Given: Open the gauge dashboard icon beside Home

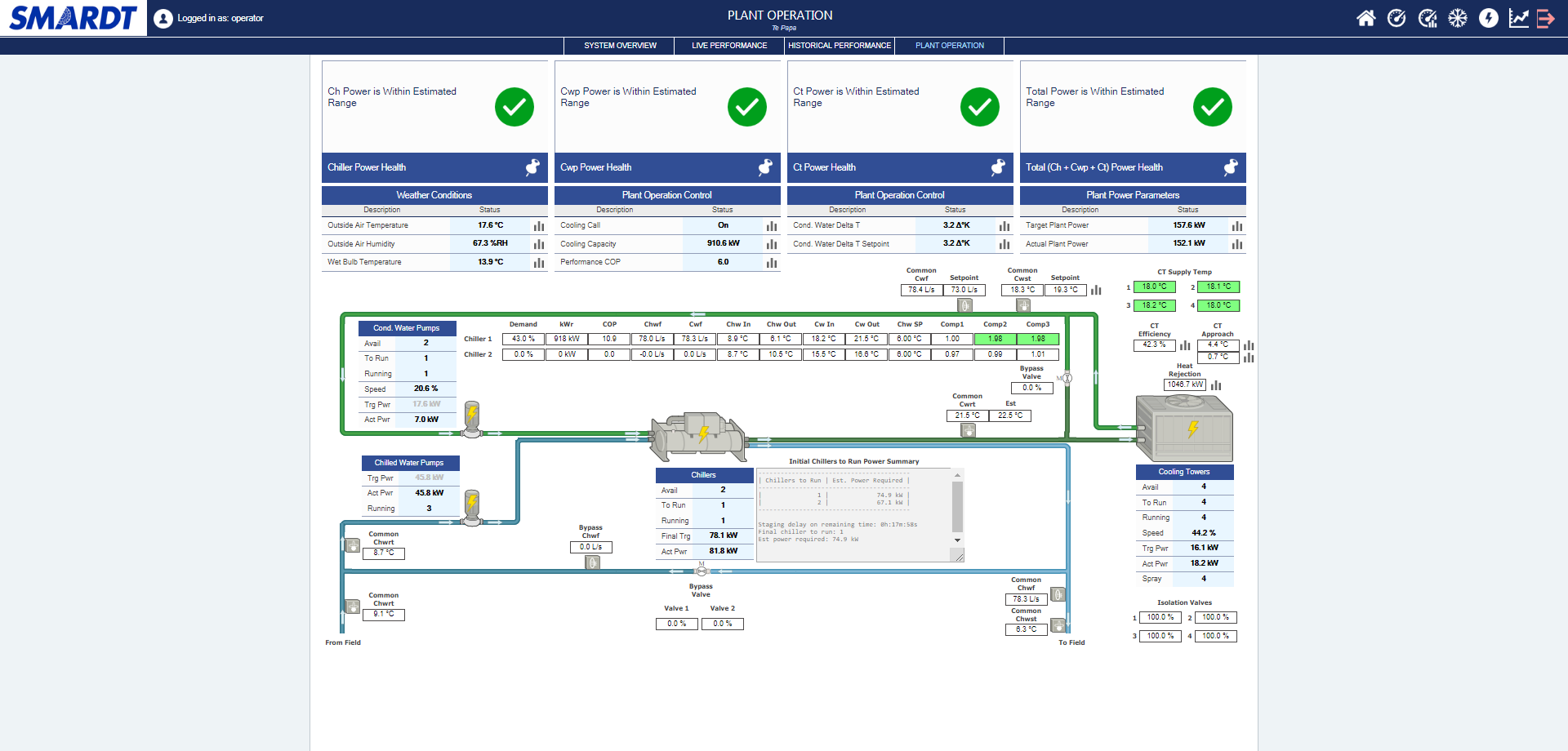Looking at the screenshot, I should point(1396,18).
